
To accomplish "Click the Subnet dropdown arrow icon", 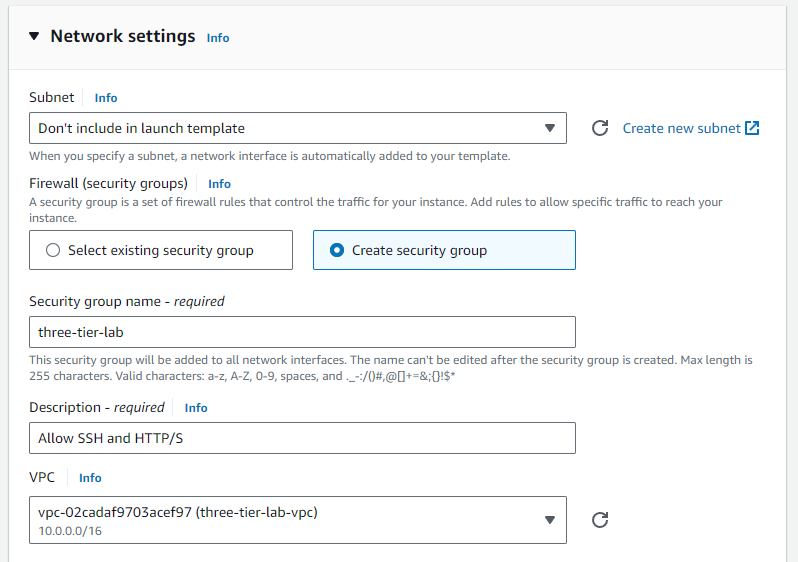I will click(x=549, y=128).
